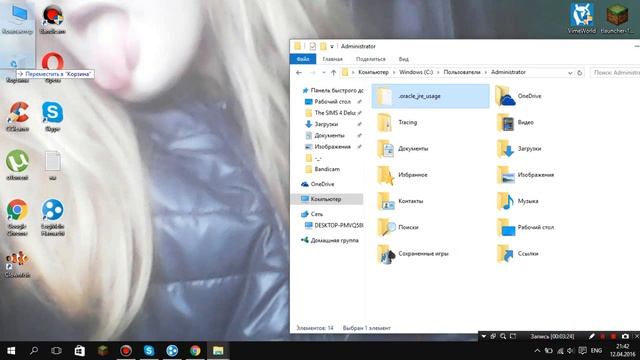Open the quick access toolbar customize dropdown
The image size is (640, 360).
(x=332, y=47)
